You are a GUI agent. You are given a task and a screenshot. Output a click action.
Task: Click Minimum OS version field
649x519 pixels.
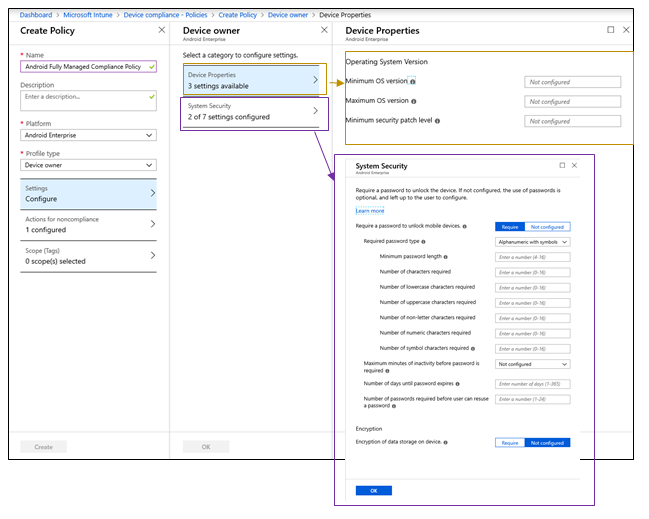click(572, 82)
